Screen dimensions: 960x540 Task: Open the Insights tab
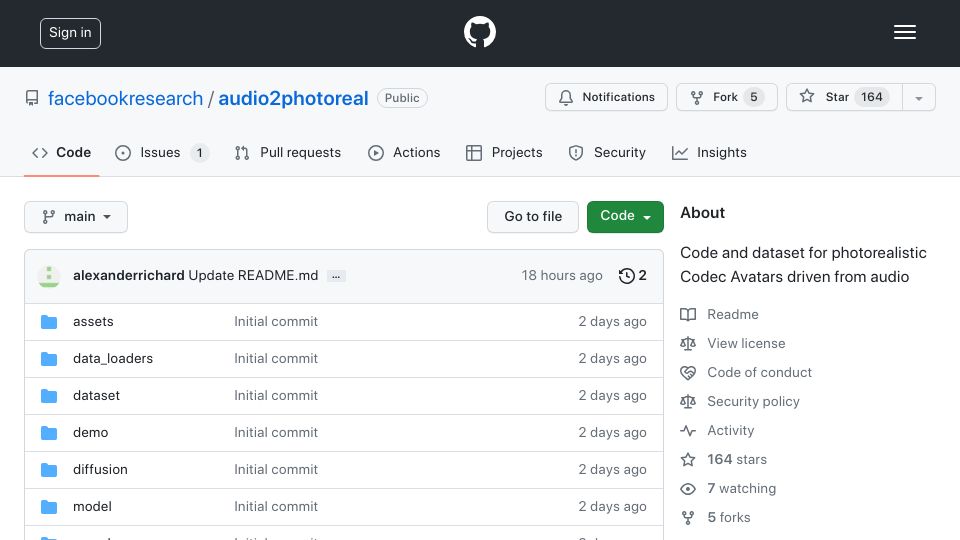pos(709,152)
